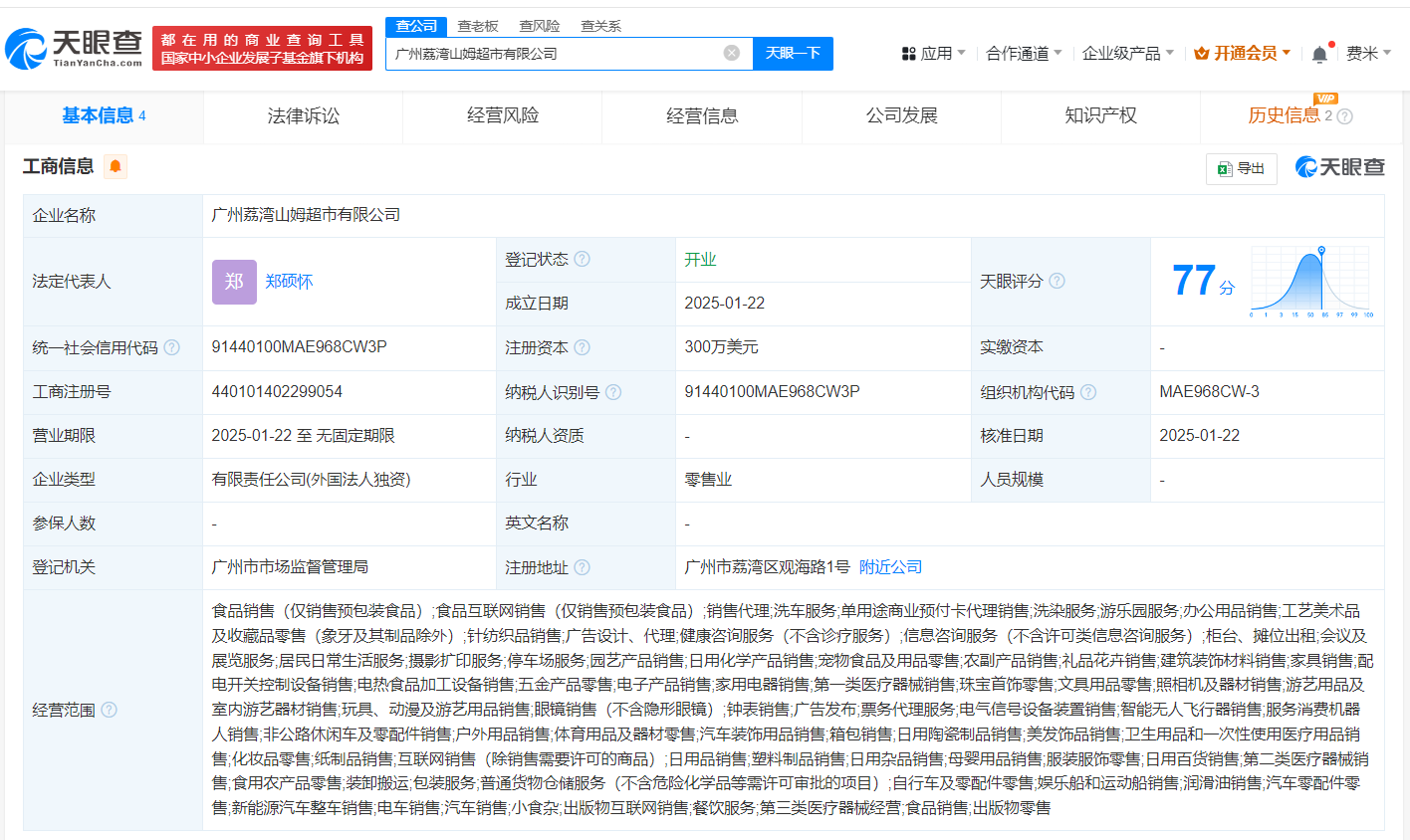The image size is (1410, 840).
Task: Click help icon next to 天眼评分
Action: (x=1057, y=282)
